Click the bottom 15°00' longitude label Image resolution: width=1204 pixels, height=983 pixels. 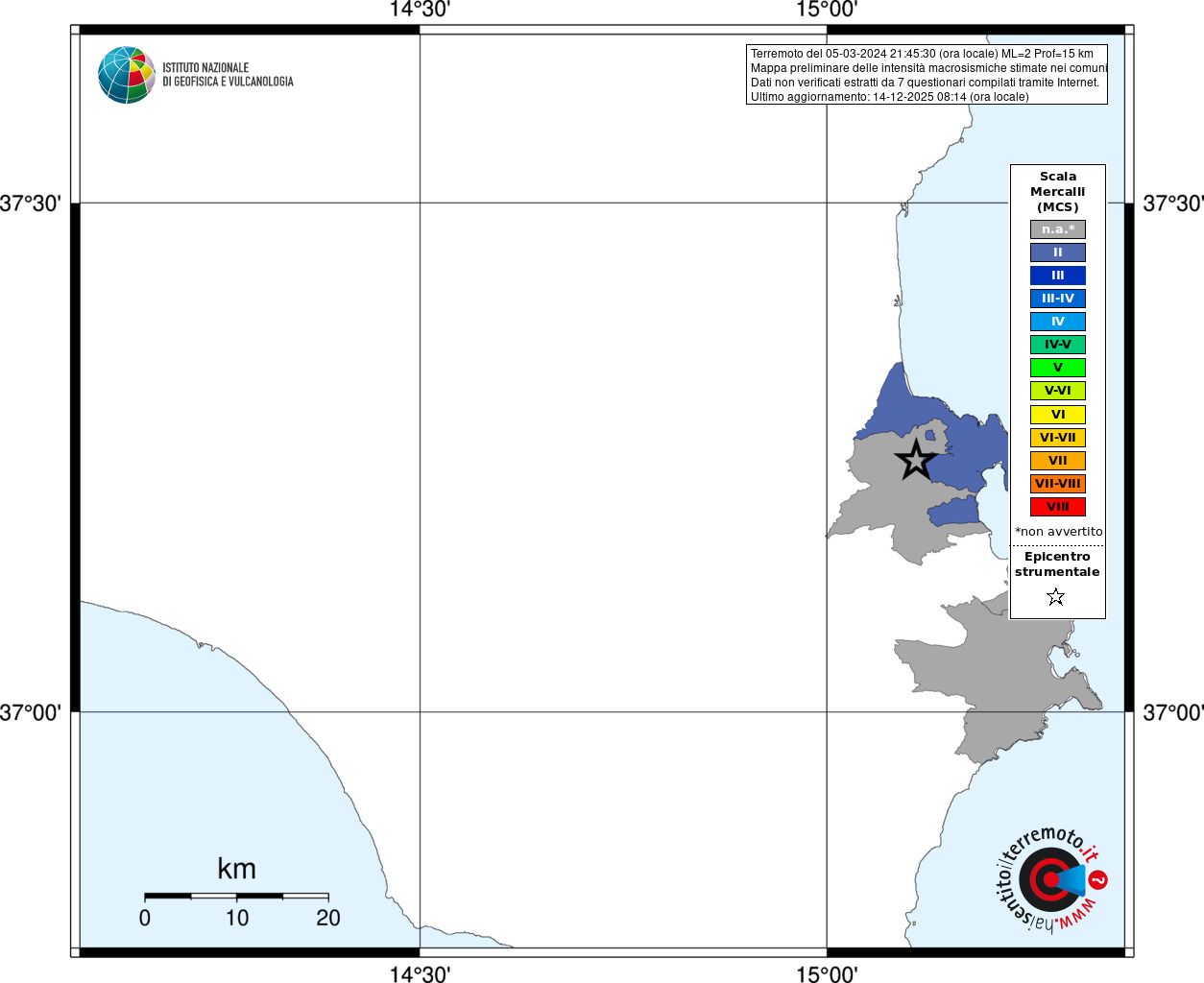[827, 973]
